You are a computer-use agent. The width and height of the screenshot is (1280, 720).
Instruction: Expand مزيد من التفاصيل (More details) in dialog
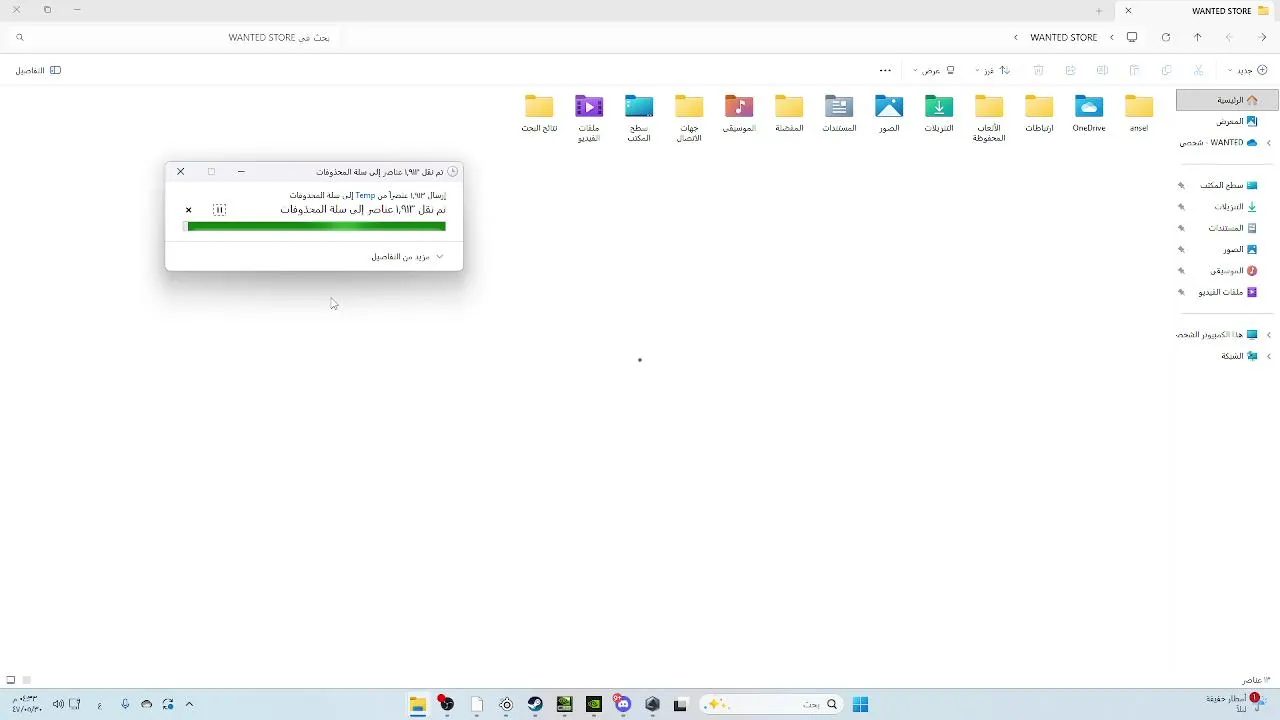[x=407, y=256]
